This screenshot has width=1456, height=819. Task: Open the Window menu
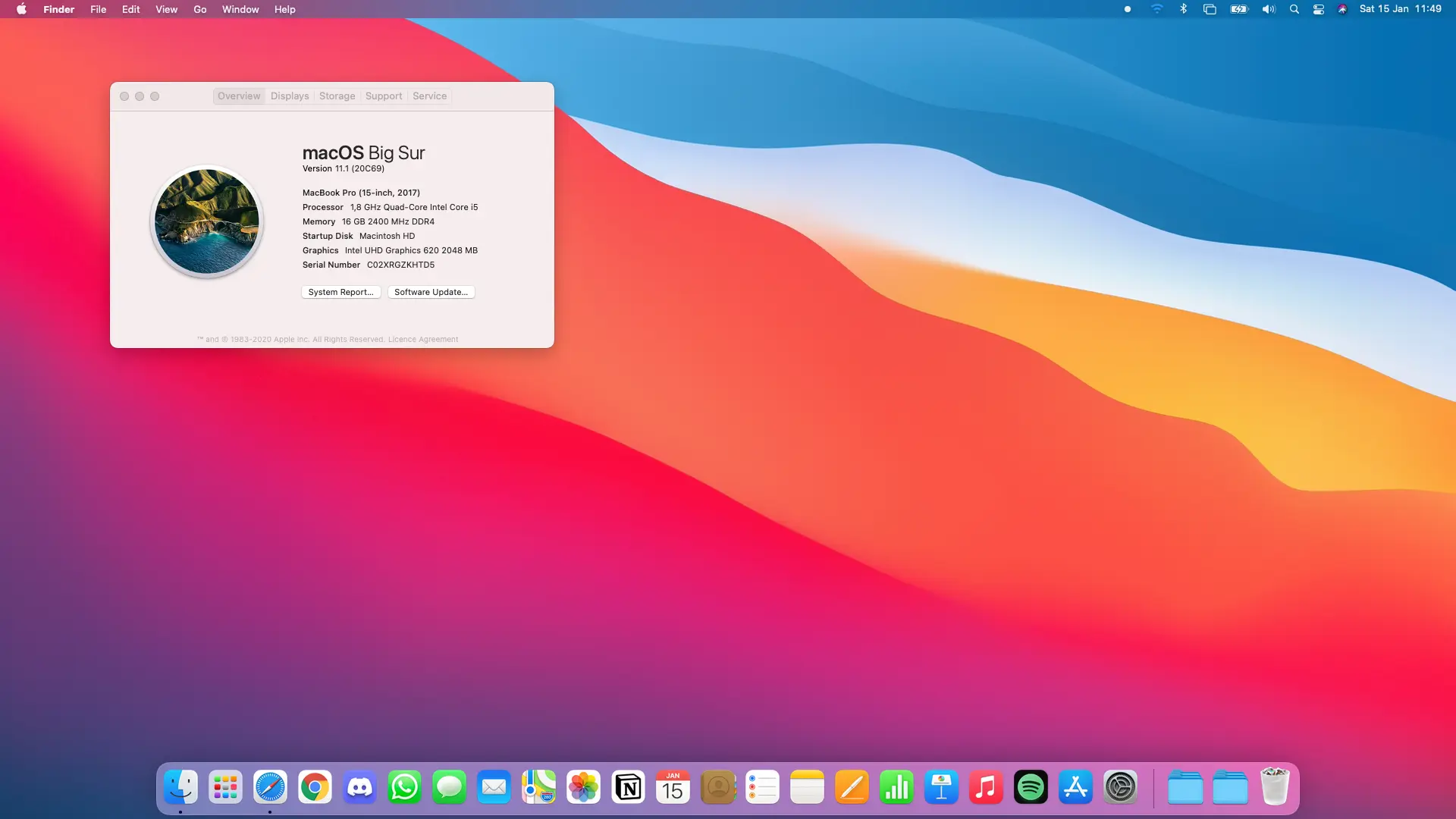(240, 9)
